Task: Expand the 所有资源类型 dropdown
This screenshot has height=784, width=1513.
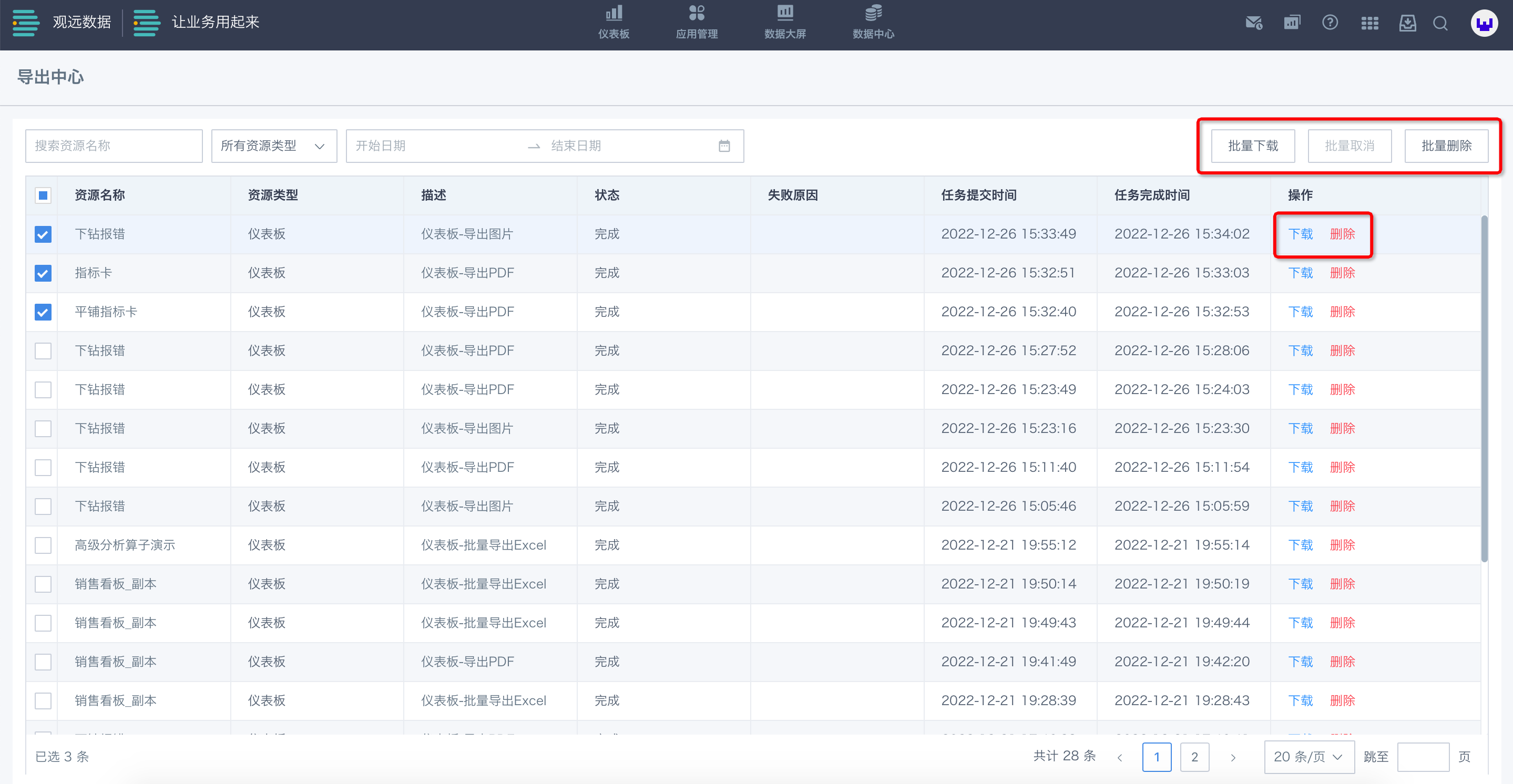Action: (274, 146)
